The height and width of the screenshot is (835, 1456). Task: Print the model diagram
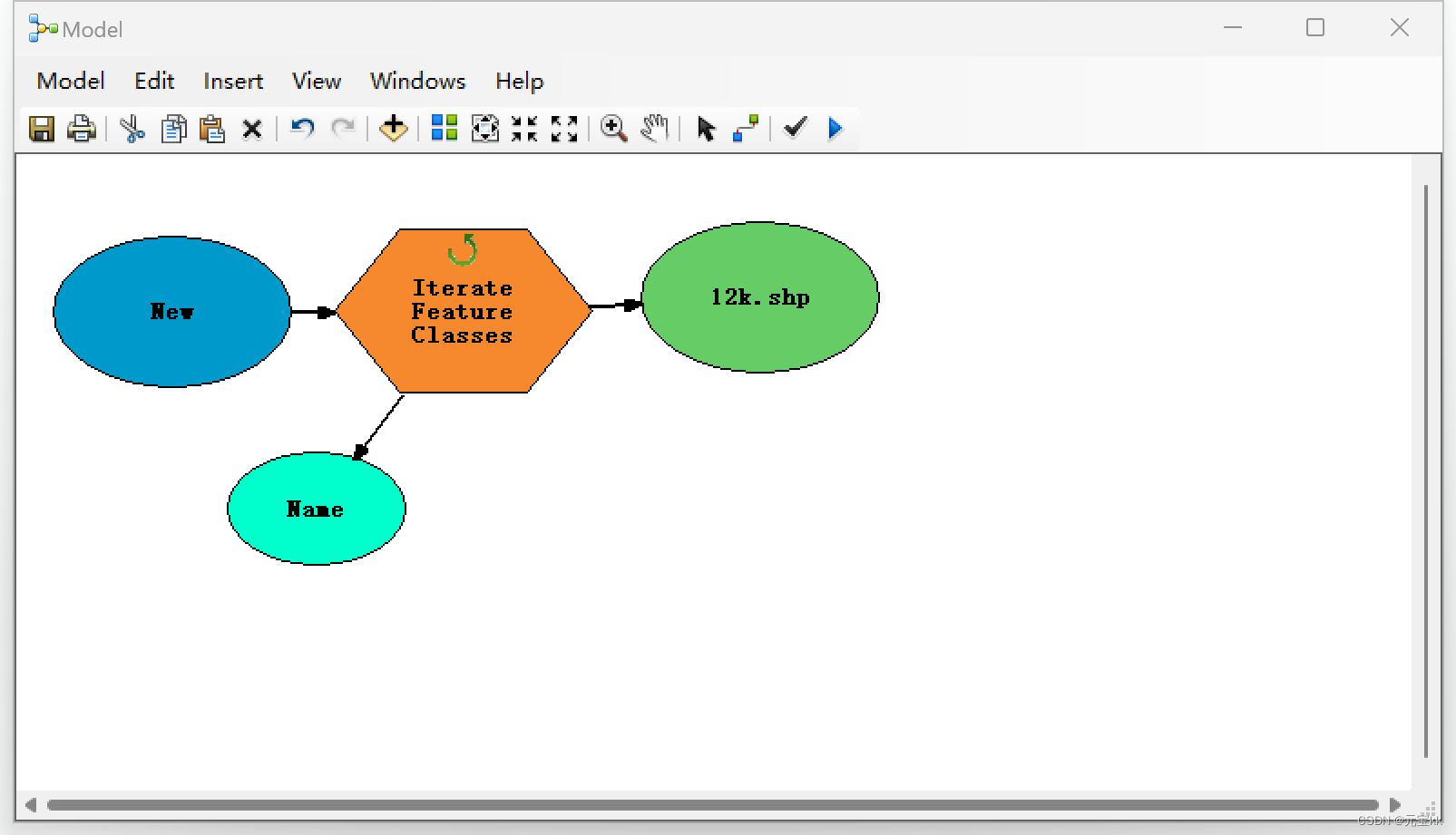(x=82, y=129)
